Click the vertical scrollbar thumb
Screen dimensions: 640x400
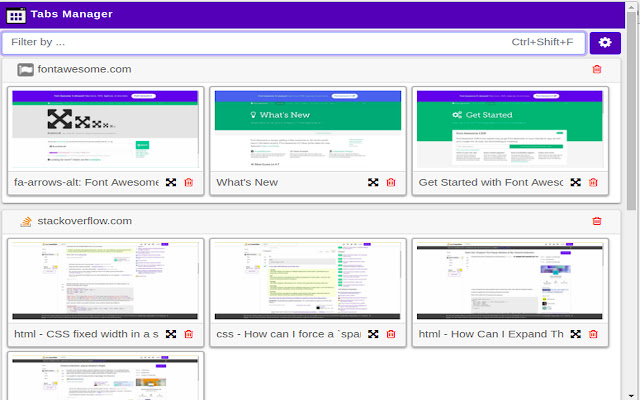click(x=632, y=111)
